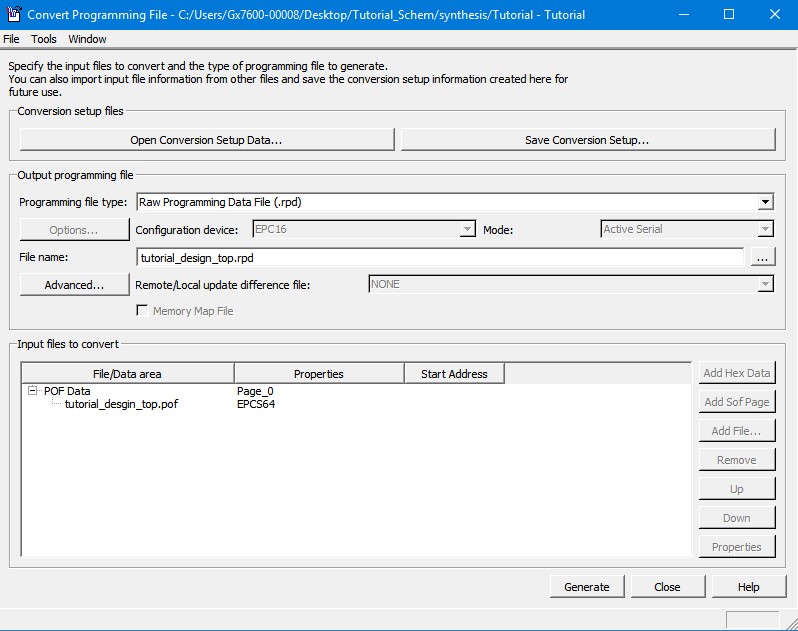
Task: Click the Quartus app icon in title bar
Action: pos(14,14)
